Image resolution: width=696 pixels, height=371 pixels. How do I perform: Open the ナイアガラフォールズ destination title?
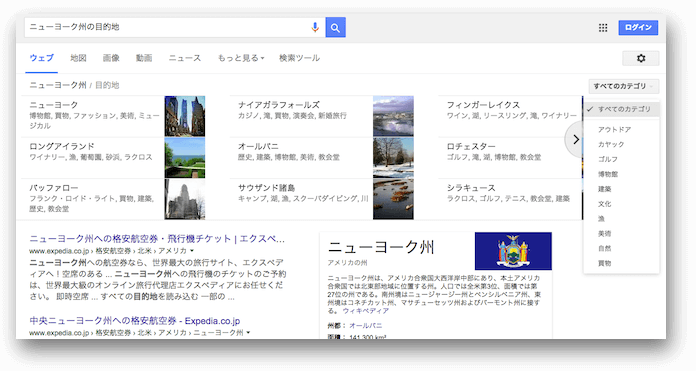279,105
